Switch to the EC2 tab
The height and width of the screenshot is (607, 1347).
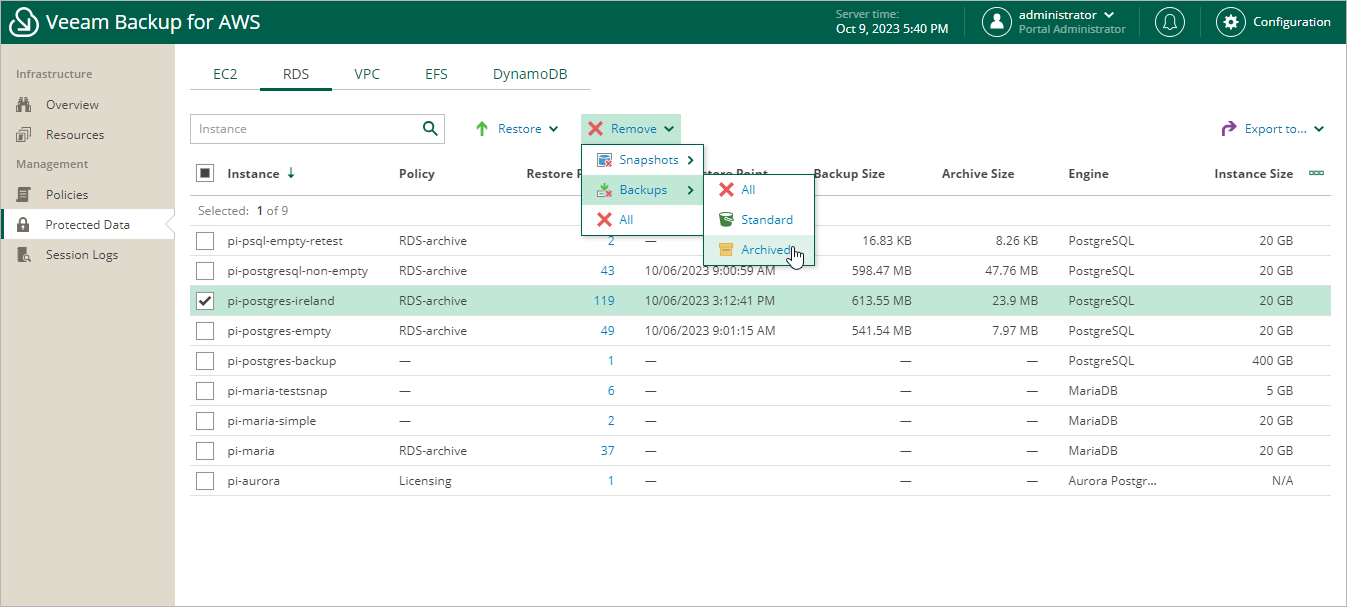click(x=225, y=74)
